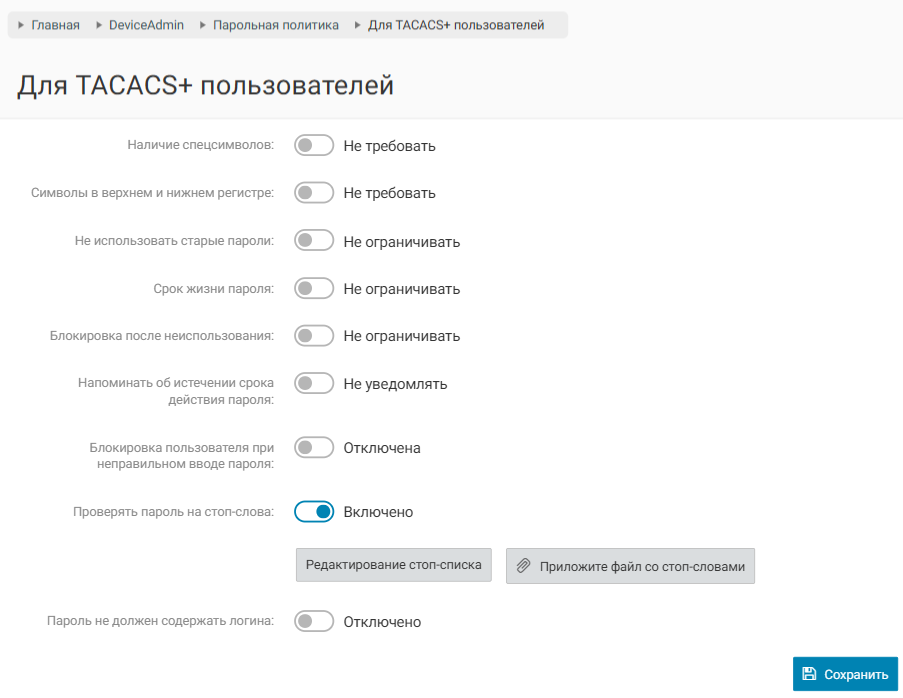
Task: Toggle Напоминать об истечении срока действия пароля
Action: [x=313, y=384]
